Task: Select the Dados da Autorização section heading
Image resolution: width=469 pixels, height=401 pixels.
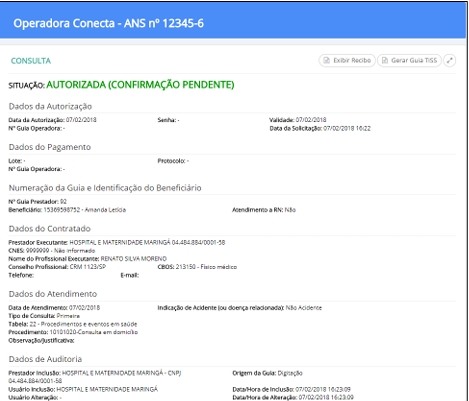Action: 50,106
